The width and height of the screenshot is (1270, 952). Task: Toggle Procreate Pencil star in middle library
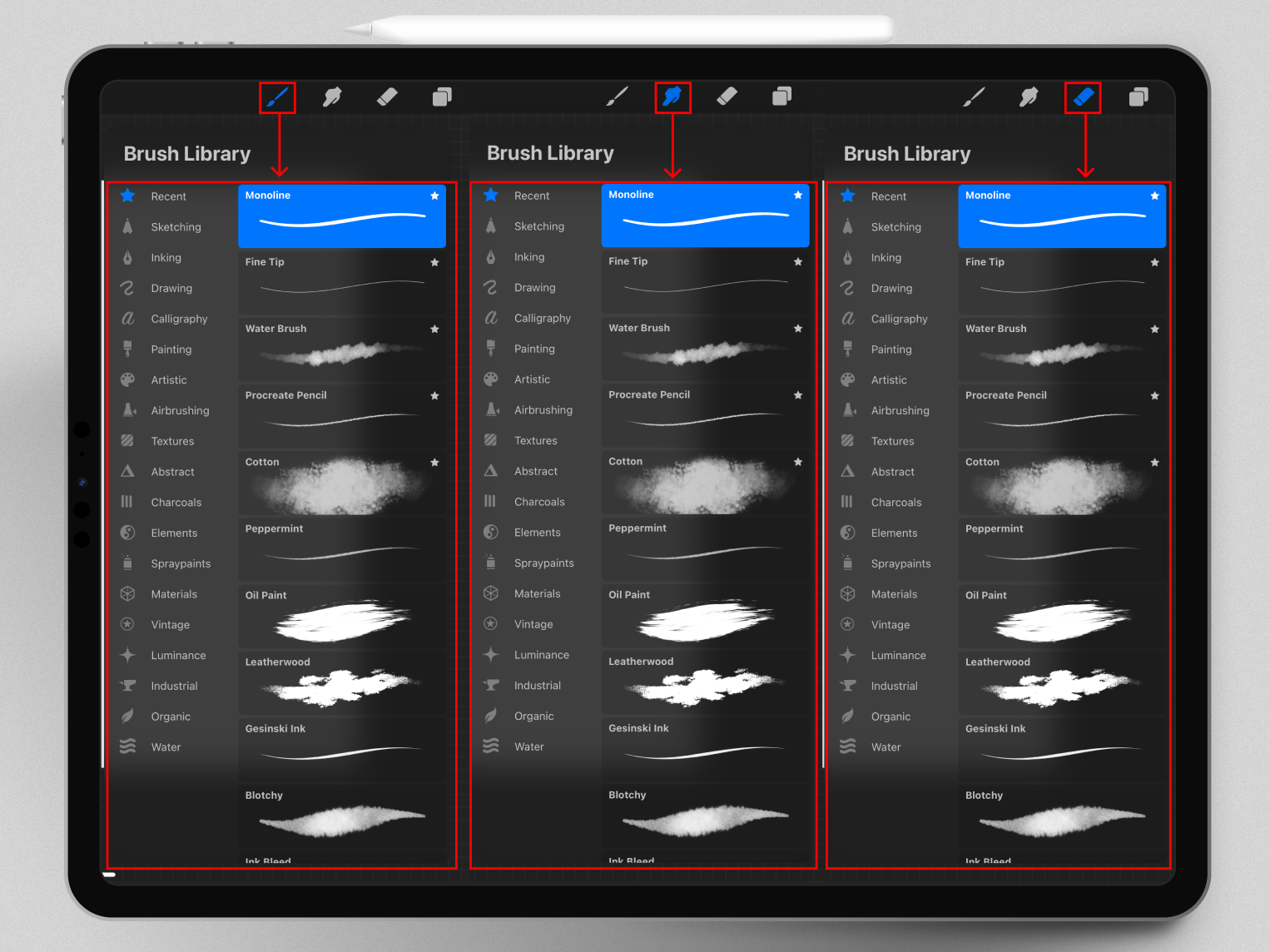[x=798, y=394]
